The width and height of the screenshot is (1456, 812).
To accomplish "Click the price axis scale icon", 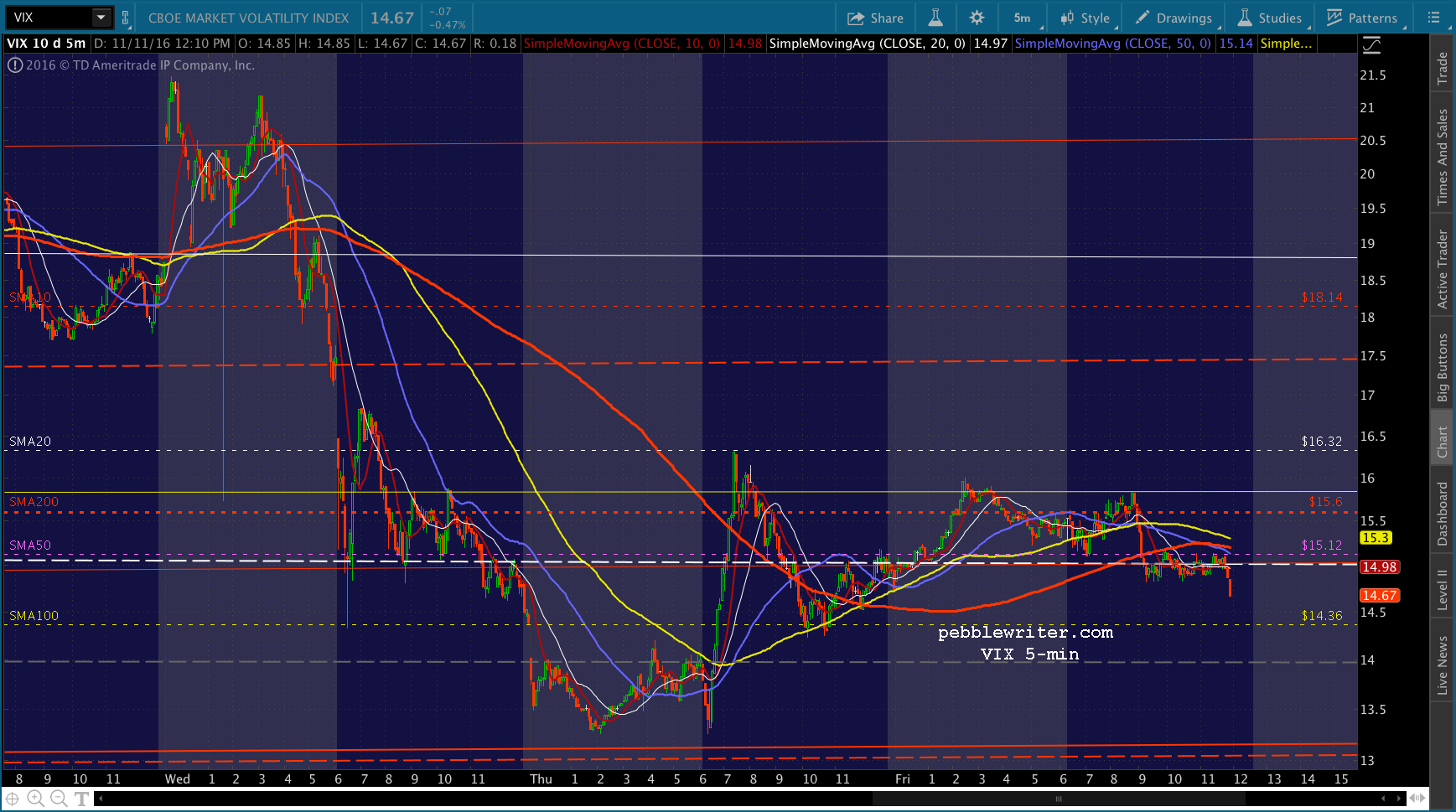I will click(x=1371, y=45).
